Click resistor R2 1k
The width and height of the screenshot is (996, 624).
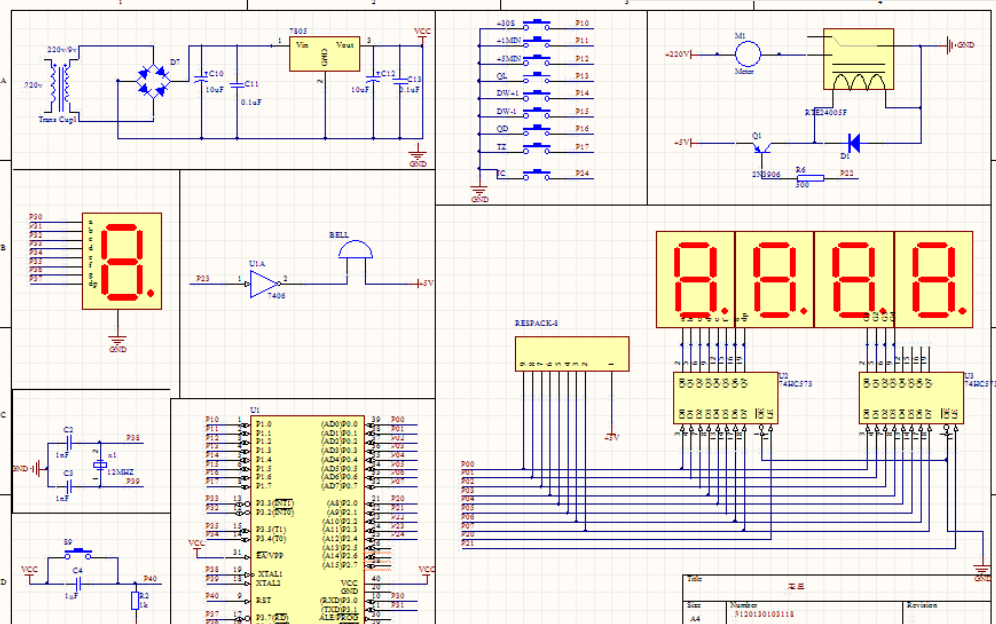click(135, 600)
